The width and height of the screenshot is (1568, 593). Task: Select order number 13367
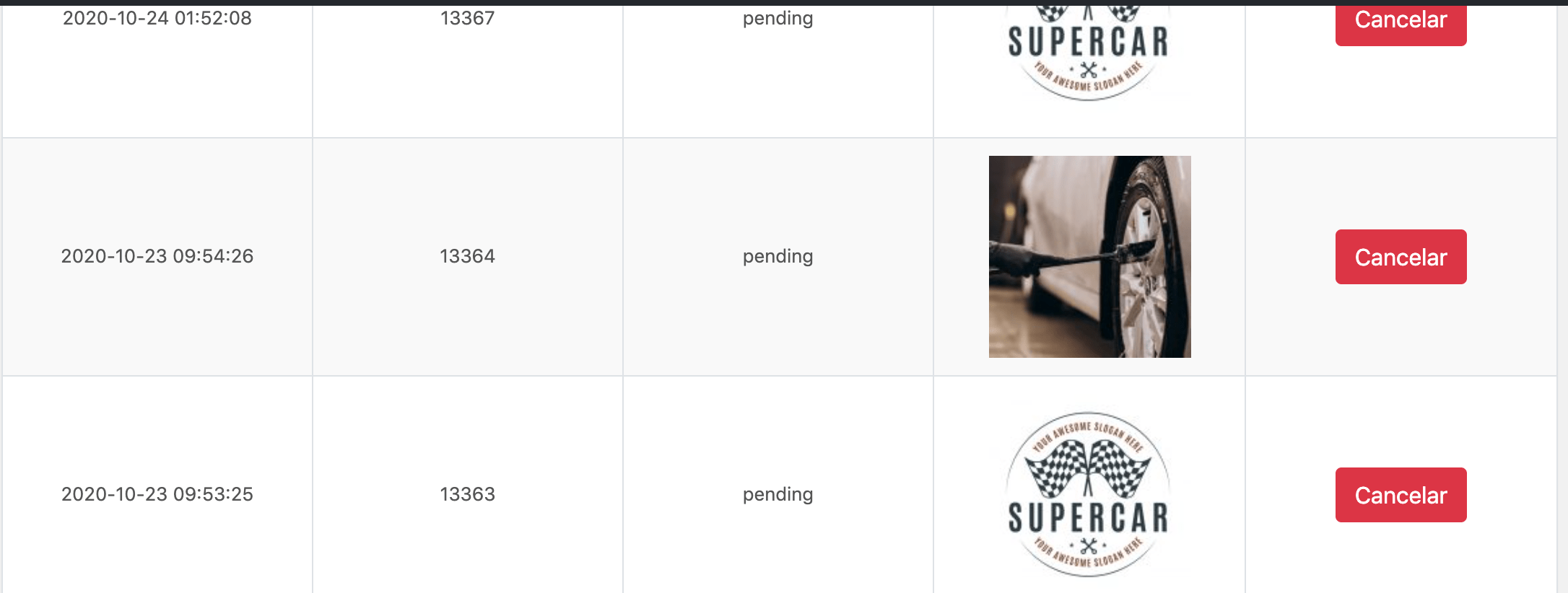[468, 18]
